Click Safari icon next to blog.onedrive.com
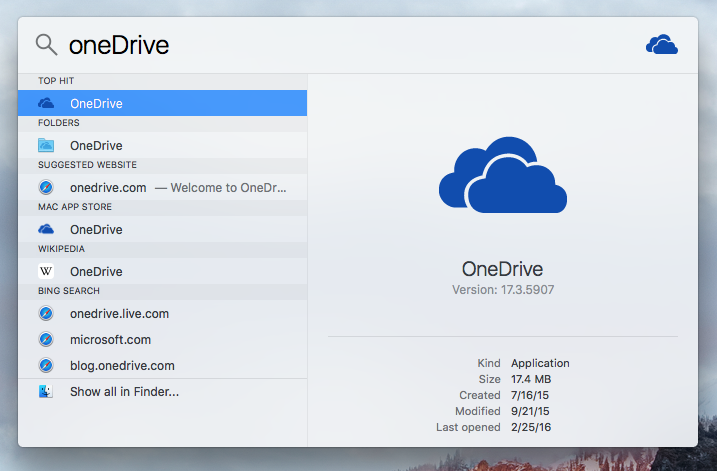This screenshot has height=471, width=717. pos(46,365)
